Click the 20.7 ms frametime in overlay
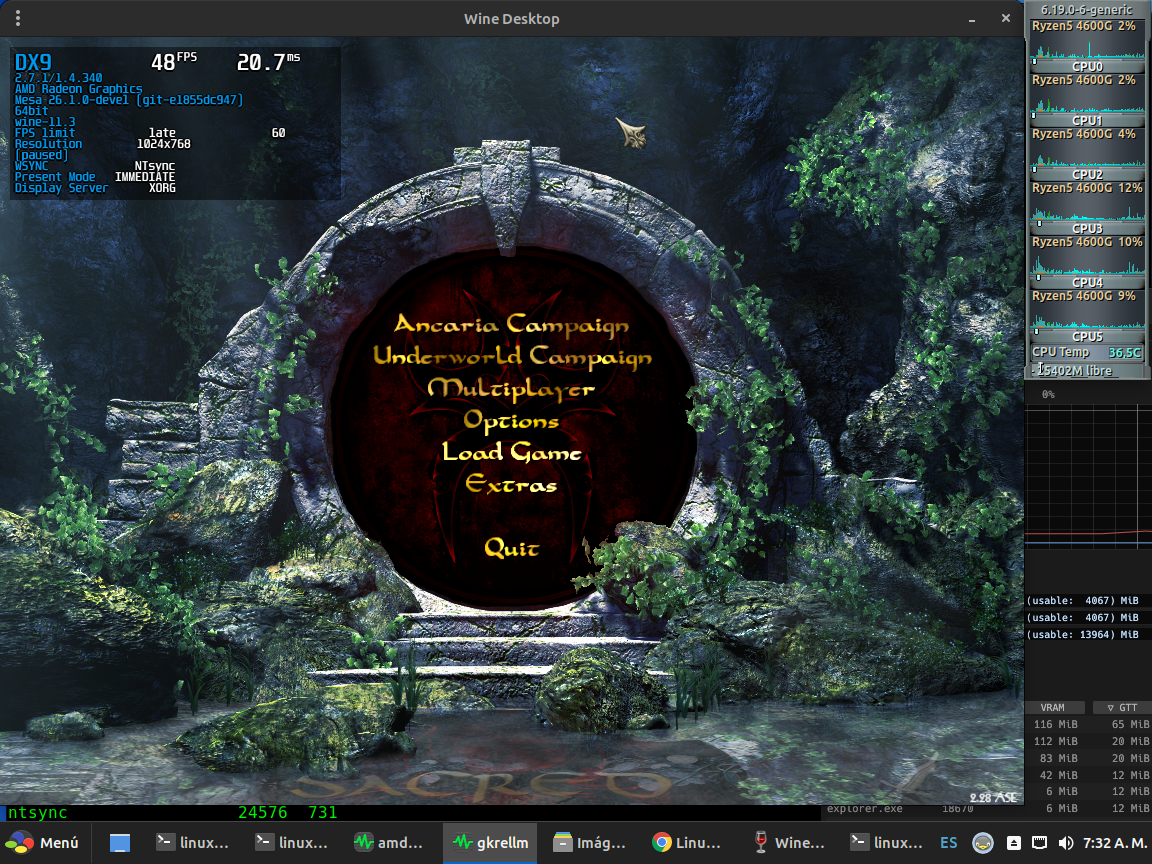Screen dimensions: 1152x864 [x=268, y=62]
